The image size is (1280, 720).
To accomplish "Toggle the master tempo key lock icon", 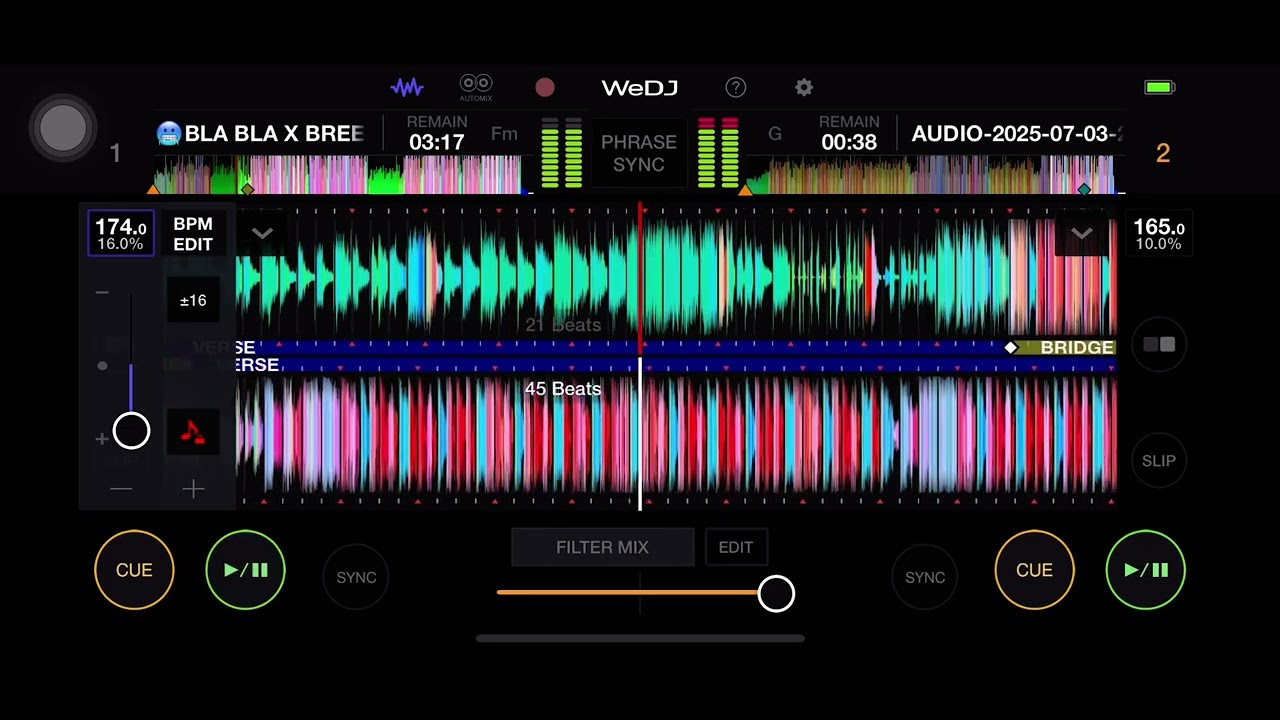I will (x=193, y=432).
